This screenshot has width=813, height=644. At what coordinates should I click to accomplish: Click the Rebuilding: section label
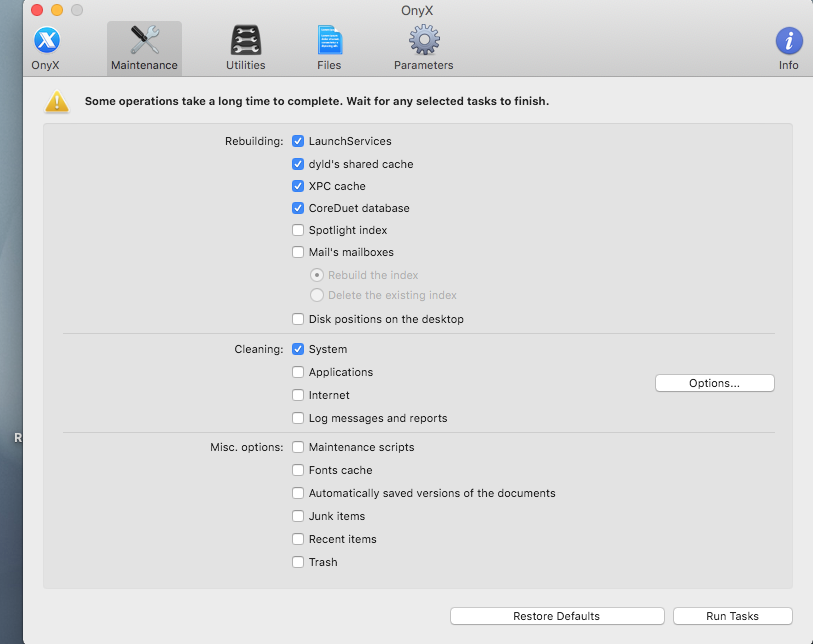254,141
